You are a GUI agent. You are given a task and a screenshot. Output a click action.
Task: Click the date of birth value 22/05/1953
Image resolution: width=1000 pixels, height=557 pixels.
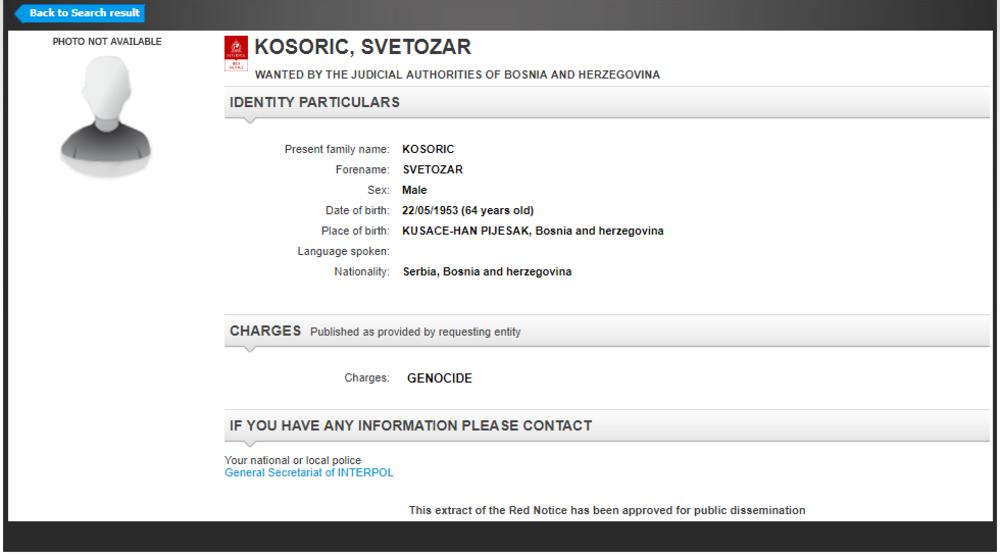467,210
